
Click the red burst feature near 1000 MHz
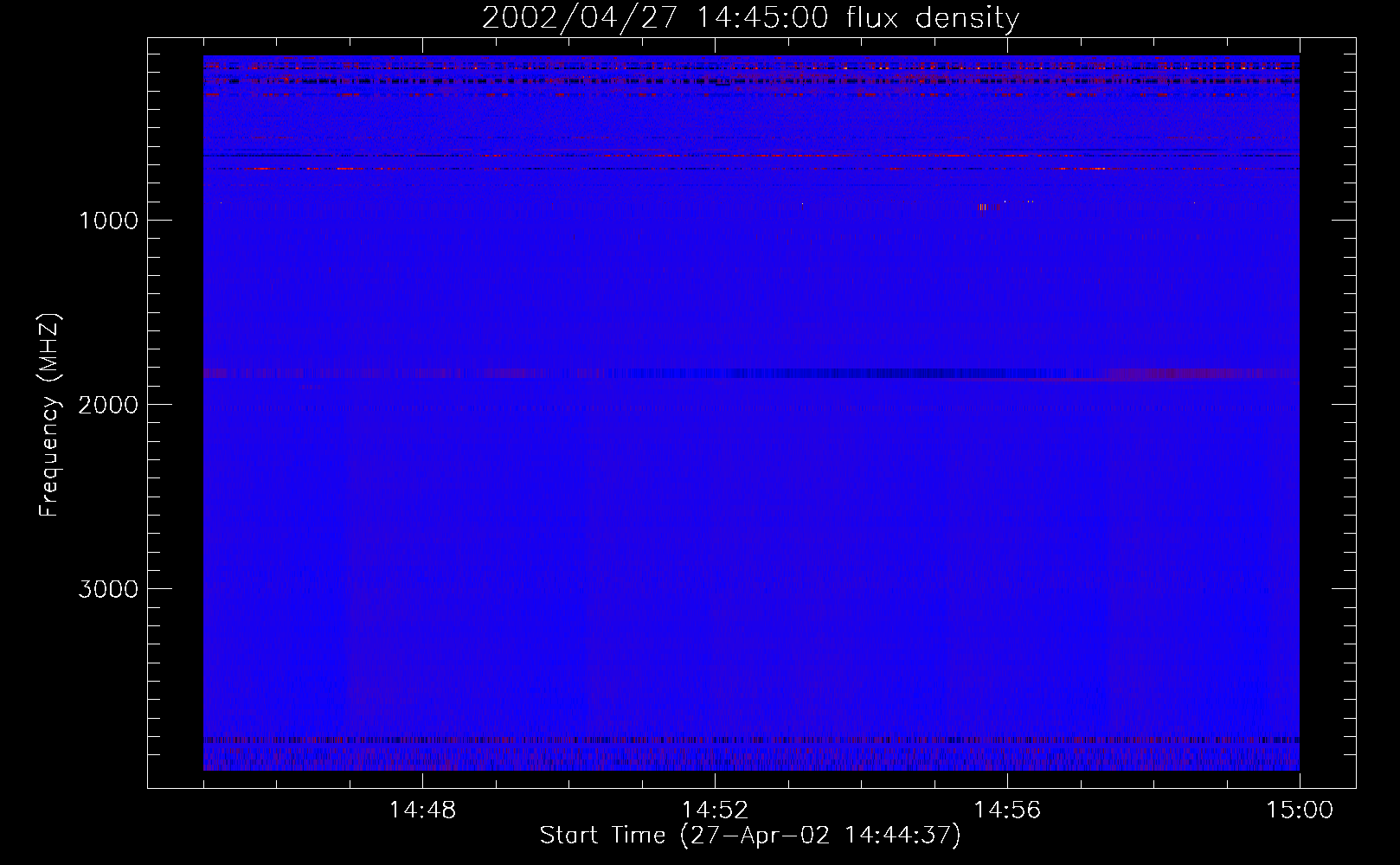(989, 207)
